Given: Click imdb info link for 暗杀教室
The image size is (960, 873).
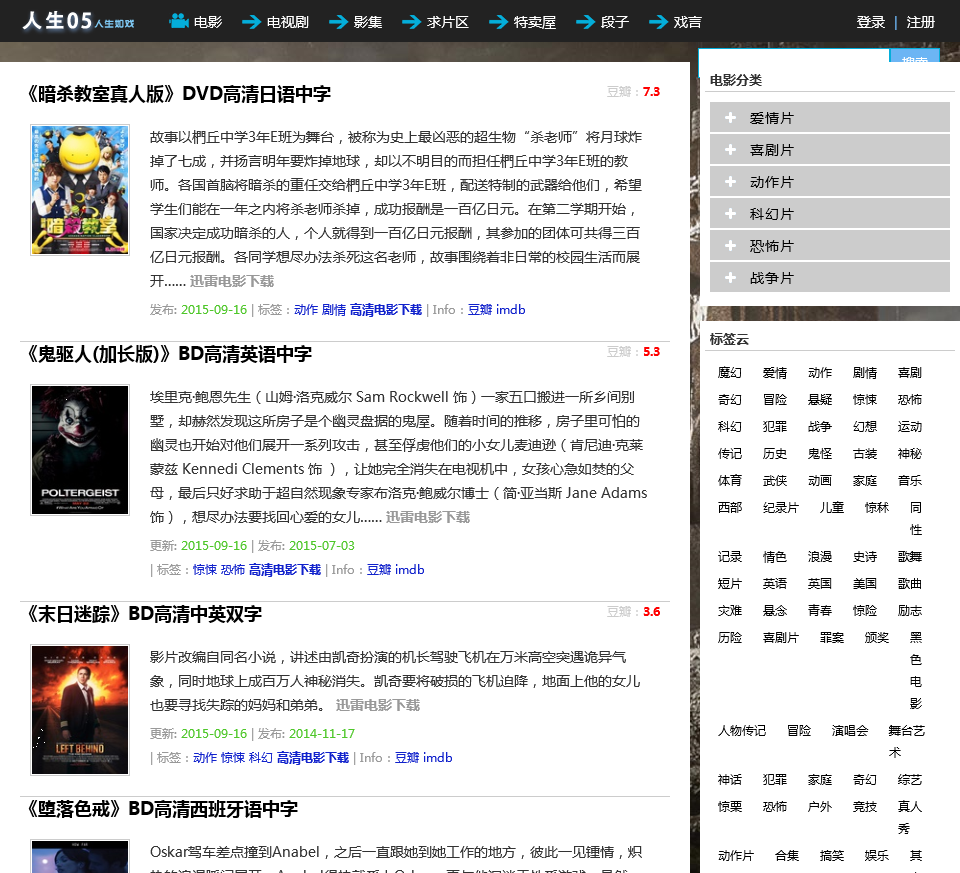Looking at the screenshot, I should pos(511,310).
